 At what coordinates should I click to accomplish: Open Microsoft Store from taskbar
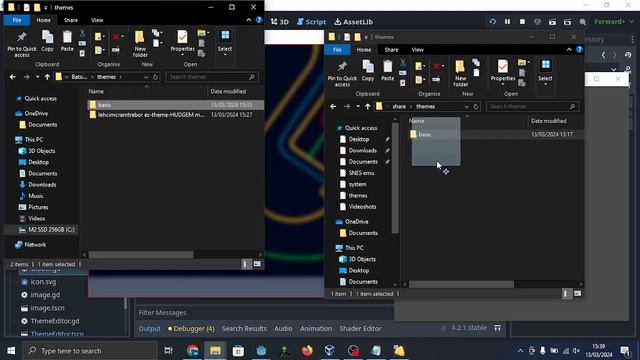[238, 351]
